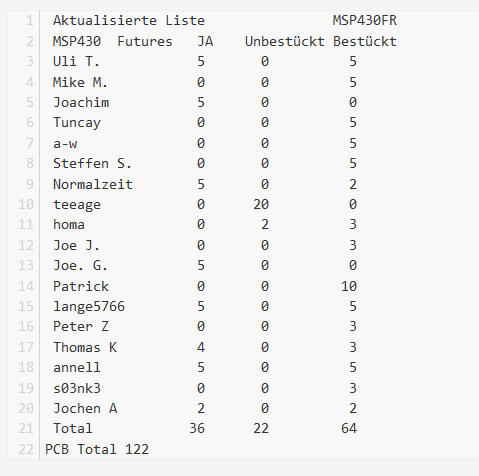
Task: Click the name "Normalzeit"
Action: [93, 184]
